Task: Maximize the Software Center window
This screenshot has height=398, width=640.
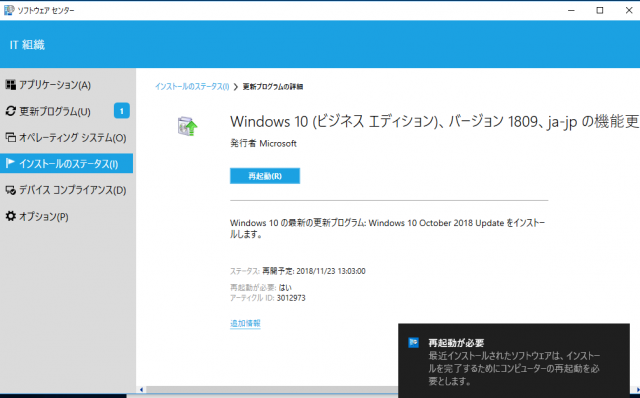Action: pos(600,10)
